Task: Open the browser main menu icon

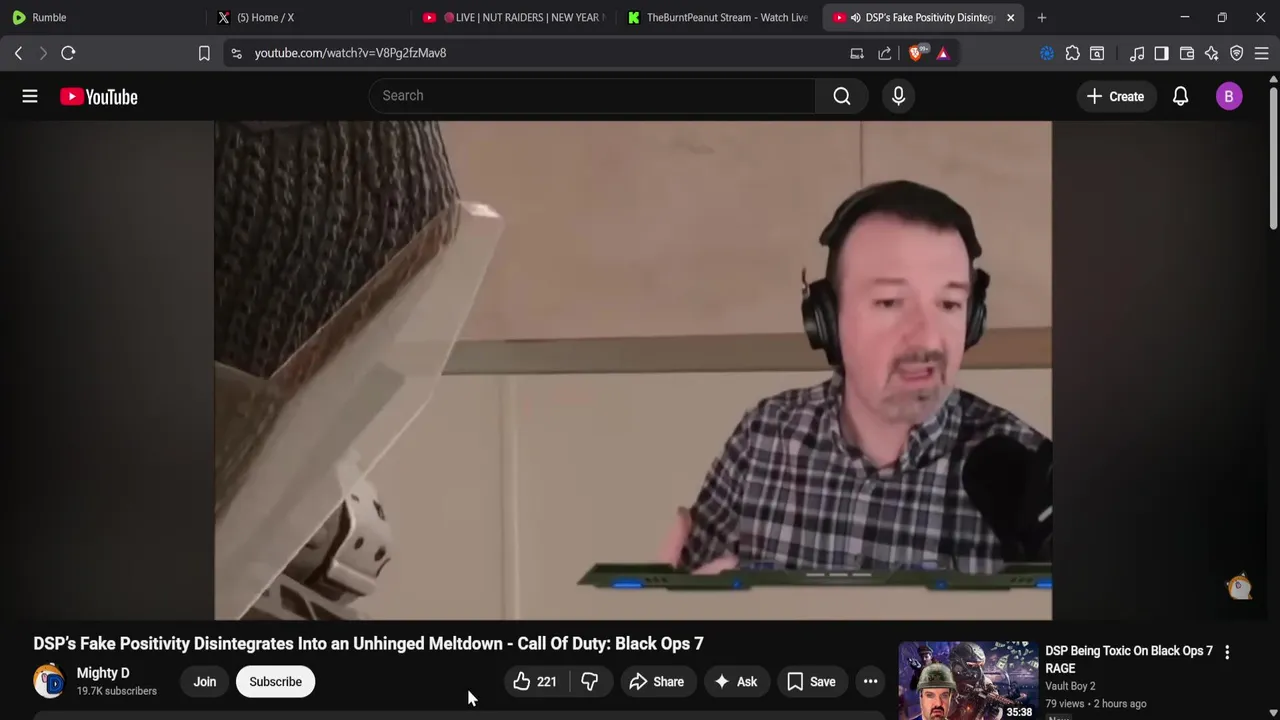Action: point(1262,53)
